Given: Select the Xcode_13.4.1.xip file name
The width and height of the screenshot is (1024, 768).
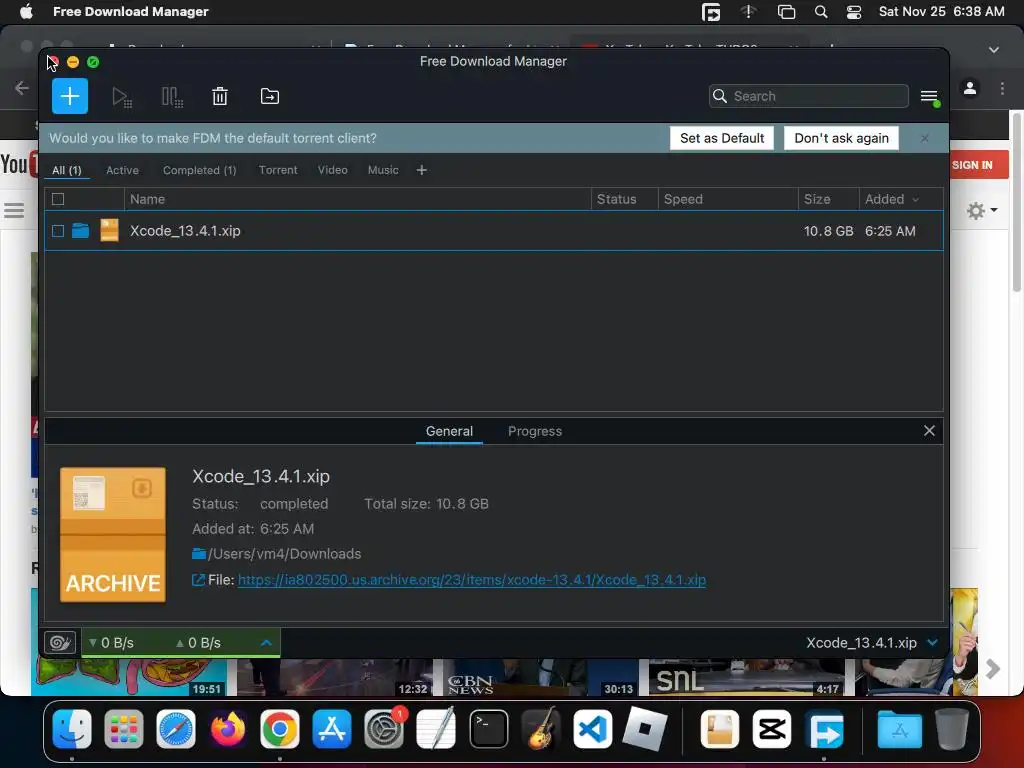Looking at the screenshot, I should click(x=185, y=231).
